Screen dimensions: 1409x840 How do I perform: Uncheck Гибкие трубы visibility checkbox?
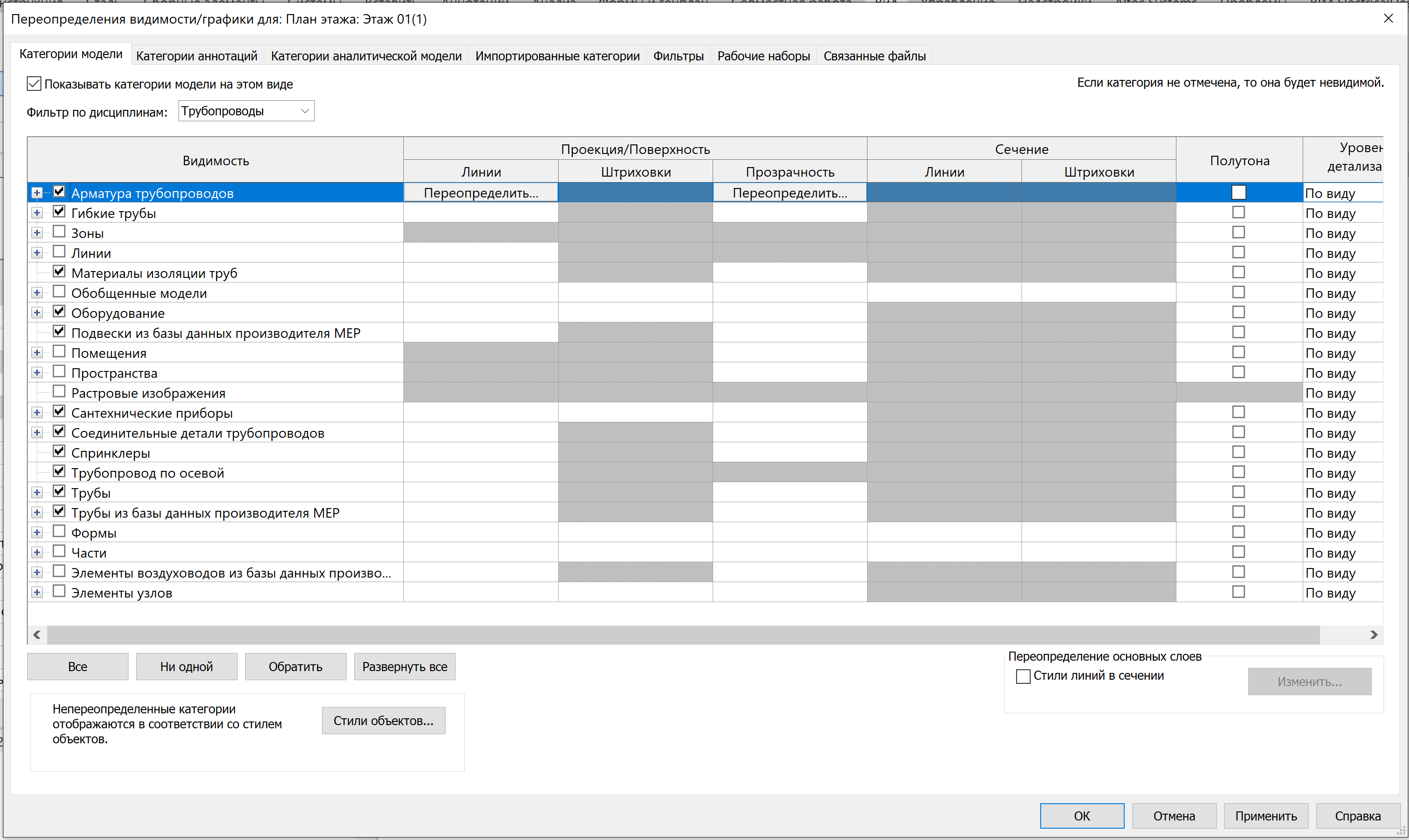pos(59,212)
